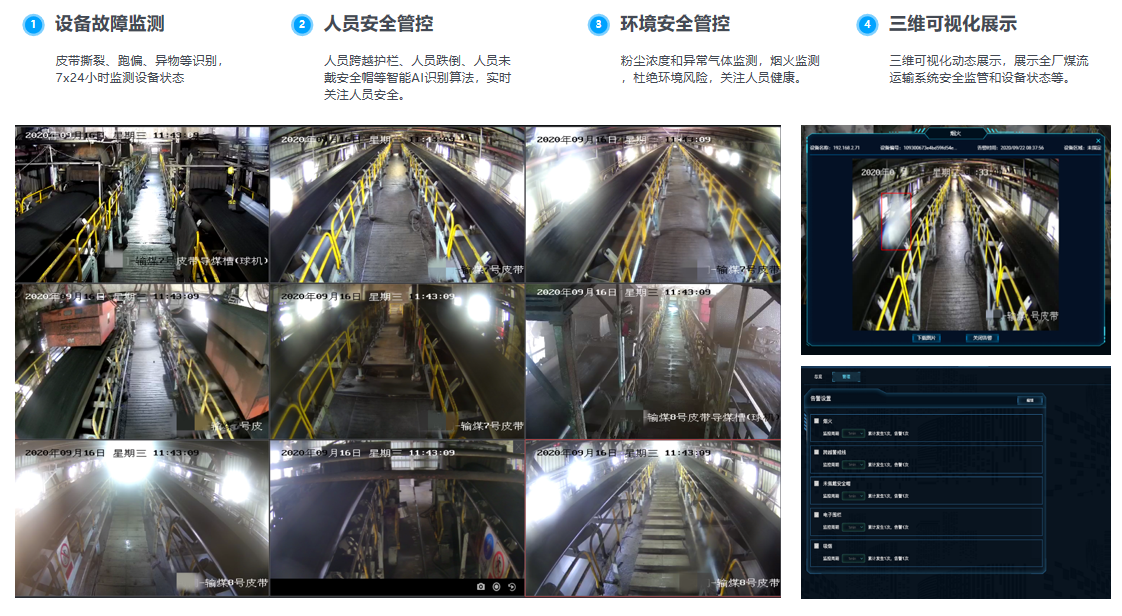Click the number 3 badge beside 环境安全管控
The width and height of the screenshot is (1122, 616).
[598, 24]
